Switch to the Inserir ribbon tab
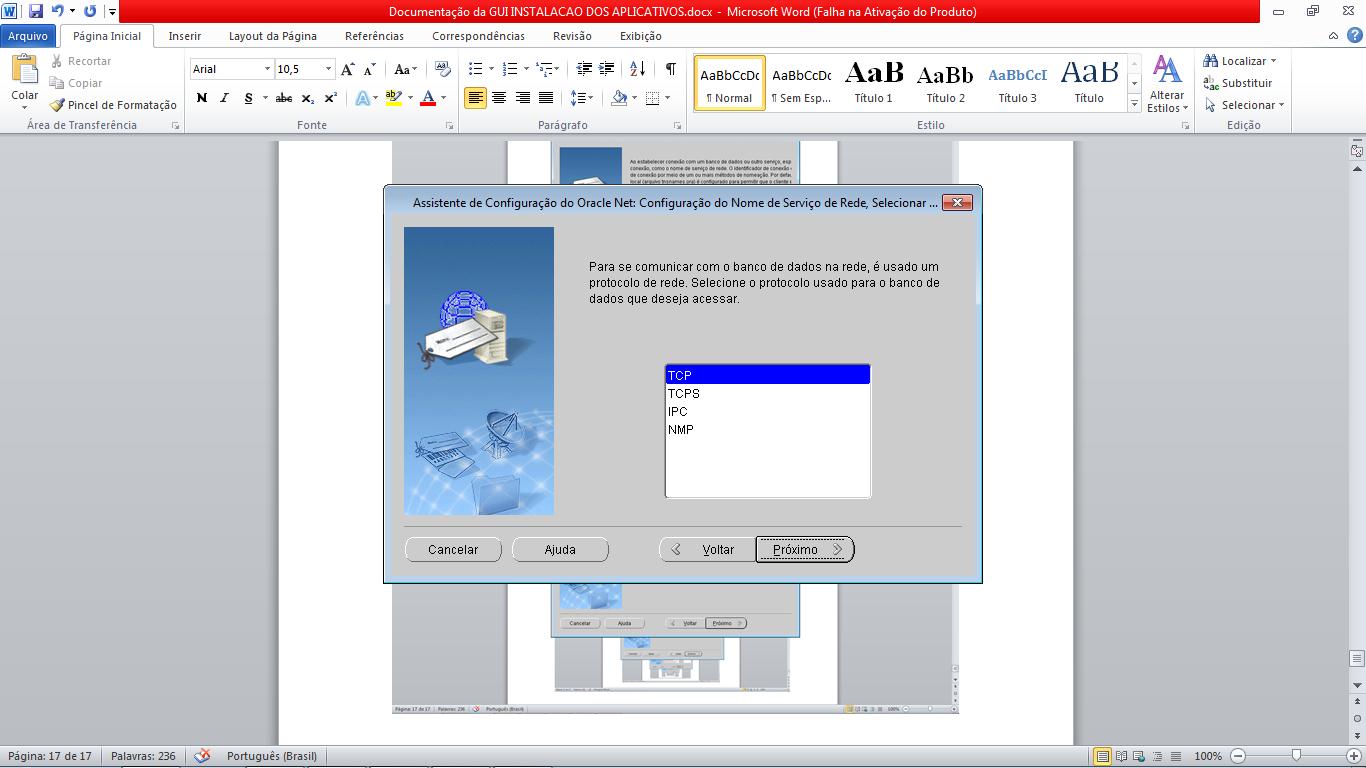The image size is (1366, 768). coord(184,35)
